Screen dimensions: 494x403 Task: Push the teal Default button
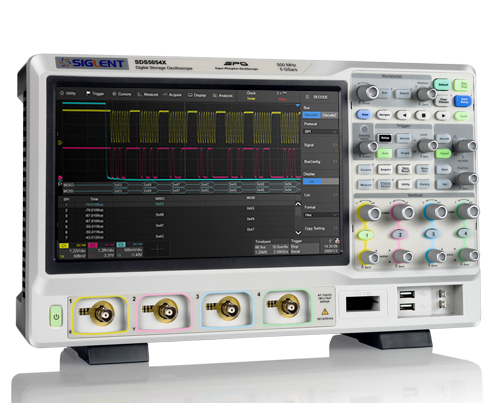click(442, 84)
